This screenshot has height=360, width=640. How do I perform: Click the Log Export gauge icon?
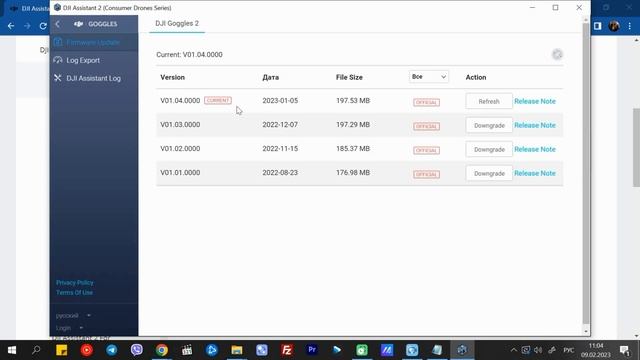(x=58, y=60)
